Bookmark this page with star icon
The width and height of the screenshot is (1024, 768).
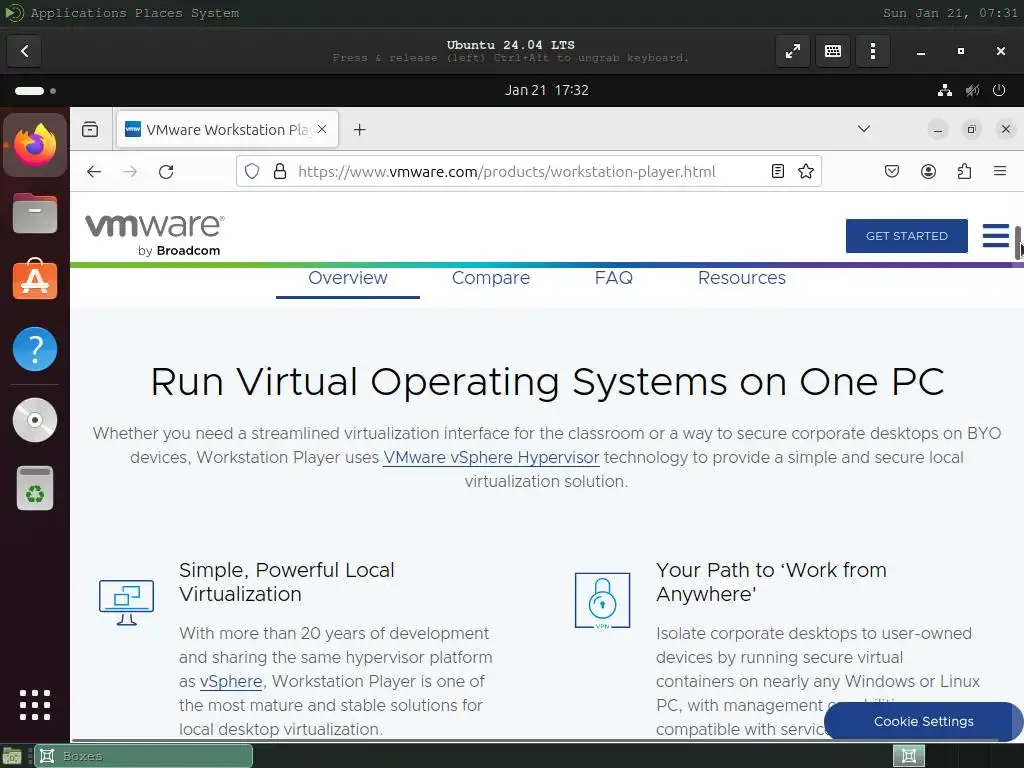806,172
